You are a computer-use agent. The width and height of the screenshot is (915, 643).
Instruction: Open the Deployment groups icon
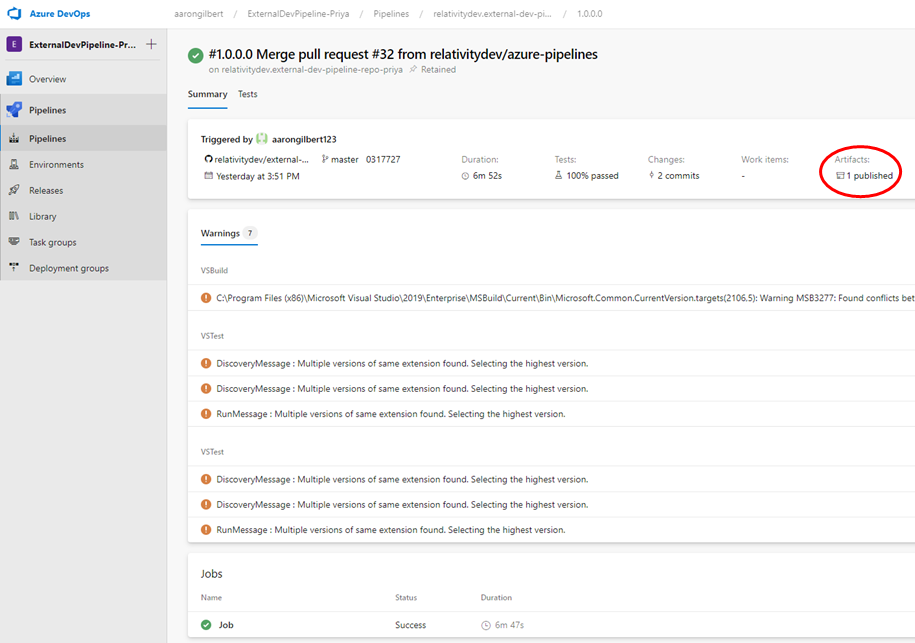pos(14,267)
